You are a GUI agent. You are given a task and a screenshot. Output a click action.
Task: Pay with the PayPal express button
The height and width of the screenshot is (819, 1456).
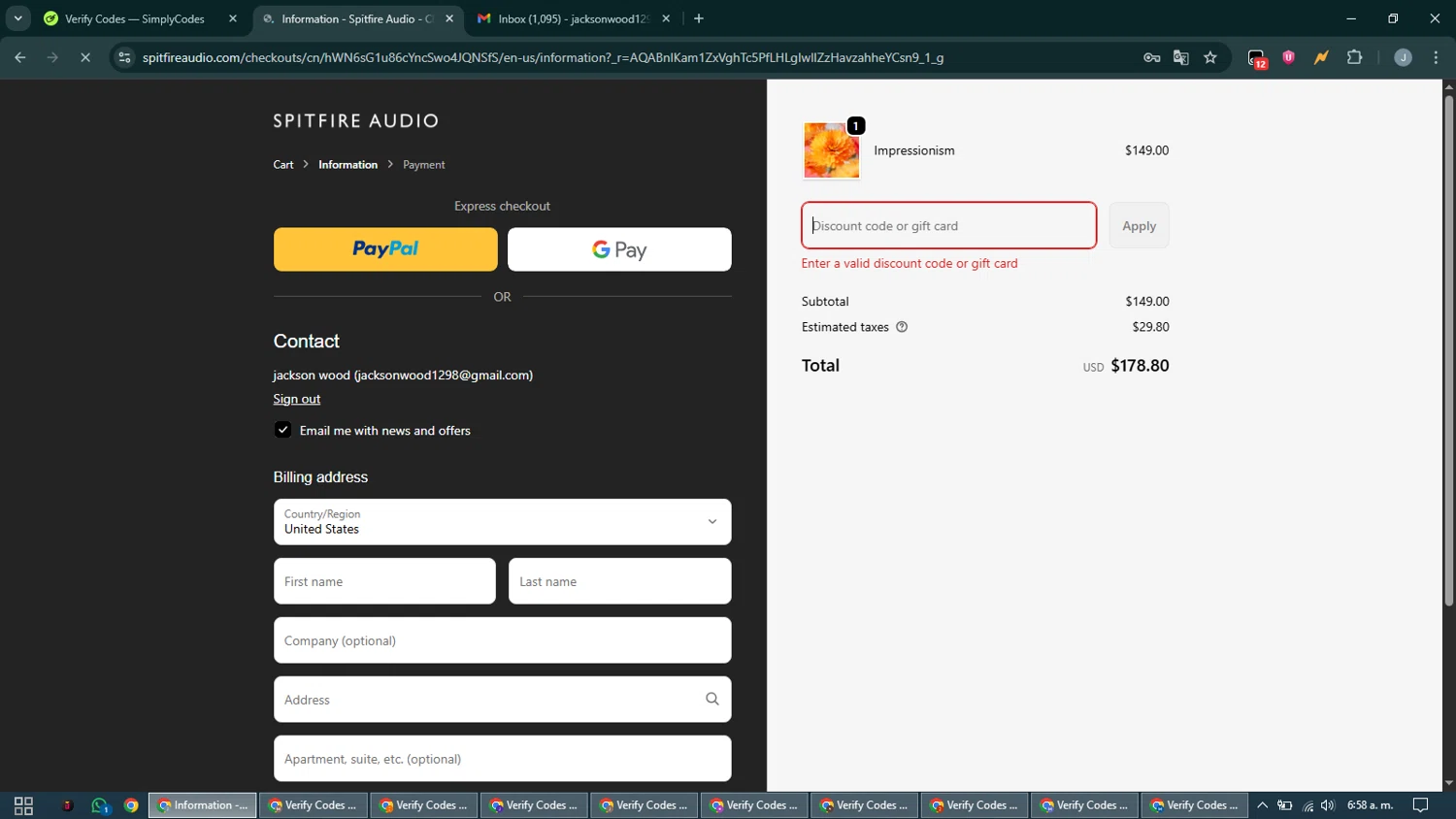385,249
